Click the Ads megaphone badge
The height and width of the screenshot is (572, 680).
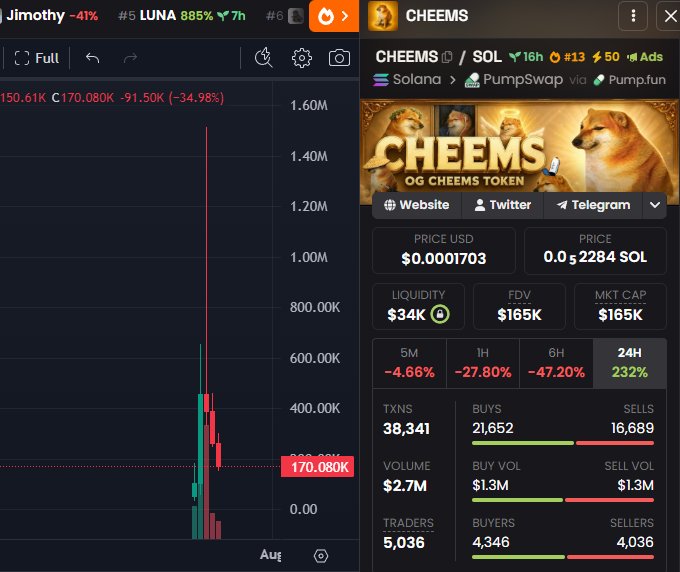click(x=645, y=57)
